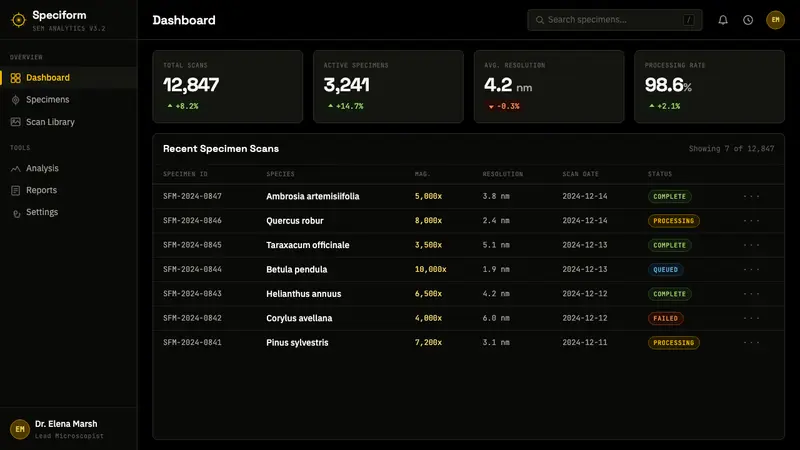Click the Reports document icon
The image size is (800, 450).
tap(16, 190)
